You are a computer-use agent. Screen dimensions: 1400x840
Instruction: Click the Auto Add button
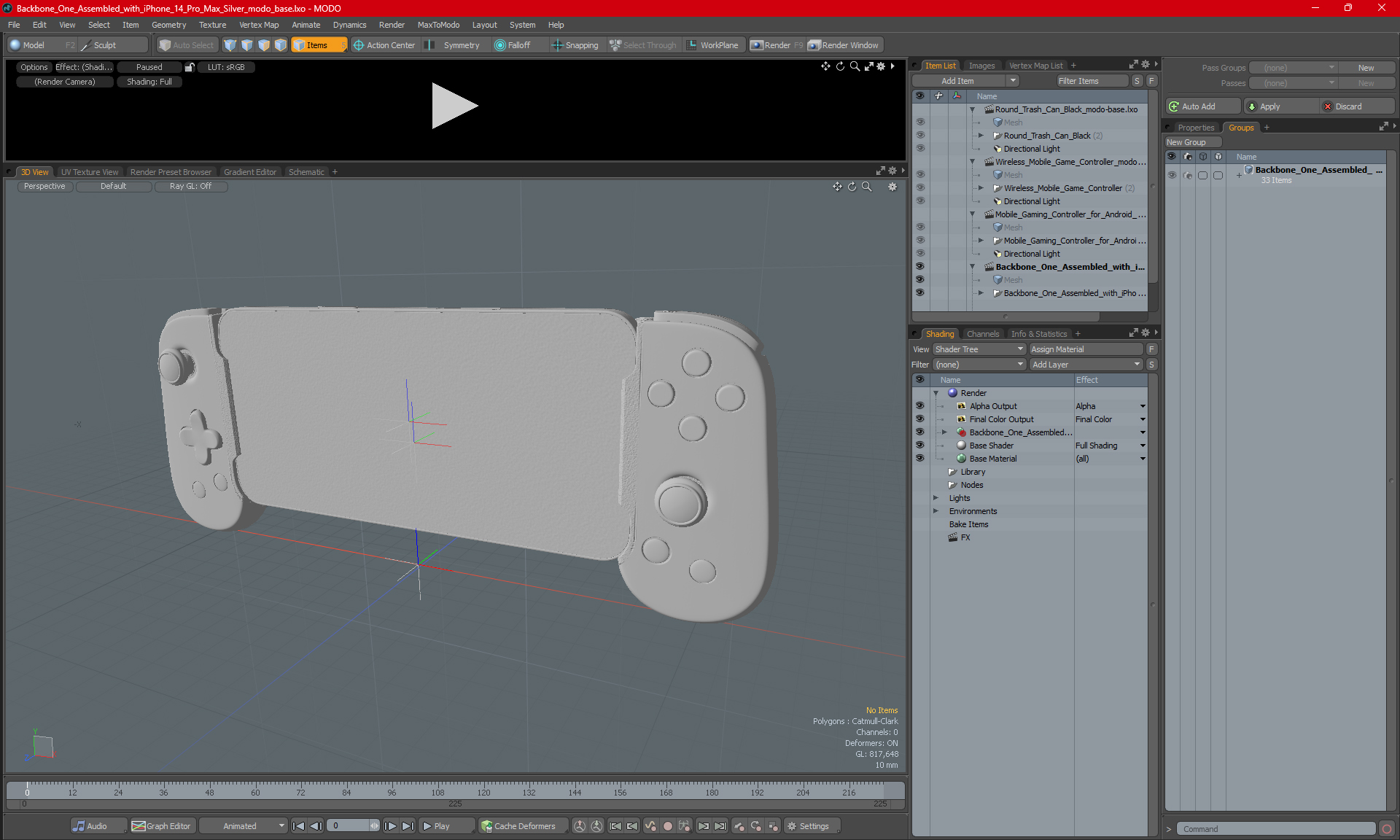click(x=1202, y=106)
